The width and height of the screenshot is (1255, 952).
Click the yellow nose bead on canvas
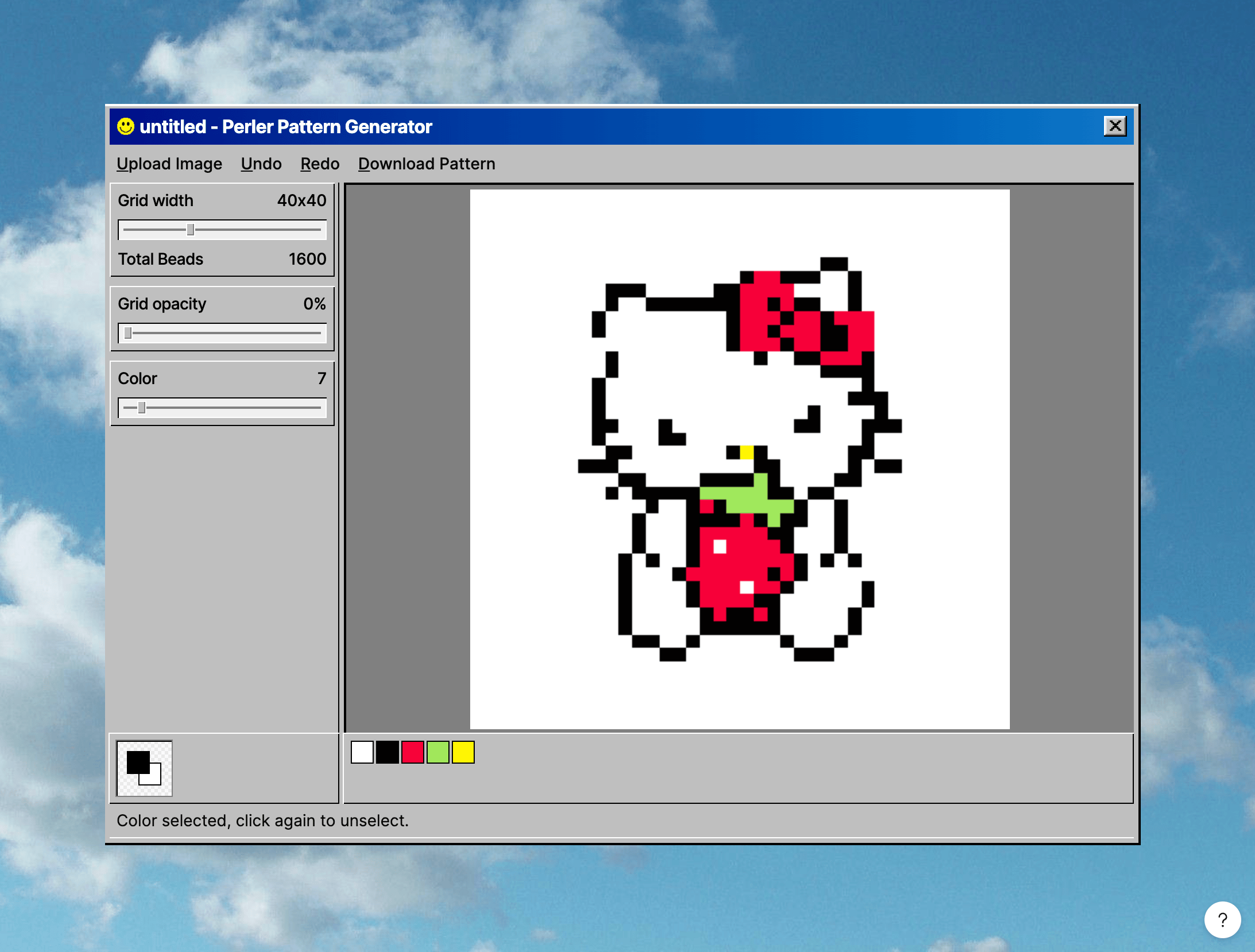(x=746, y=452)
